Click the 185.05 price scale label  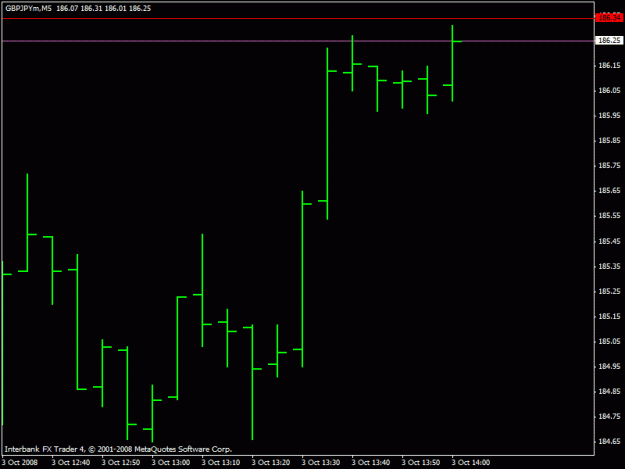point(609,341)
